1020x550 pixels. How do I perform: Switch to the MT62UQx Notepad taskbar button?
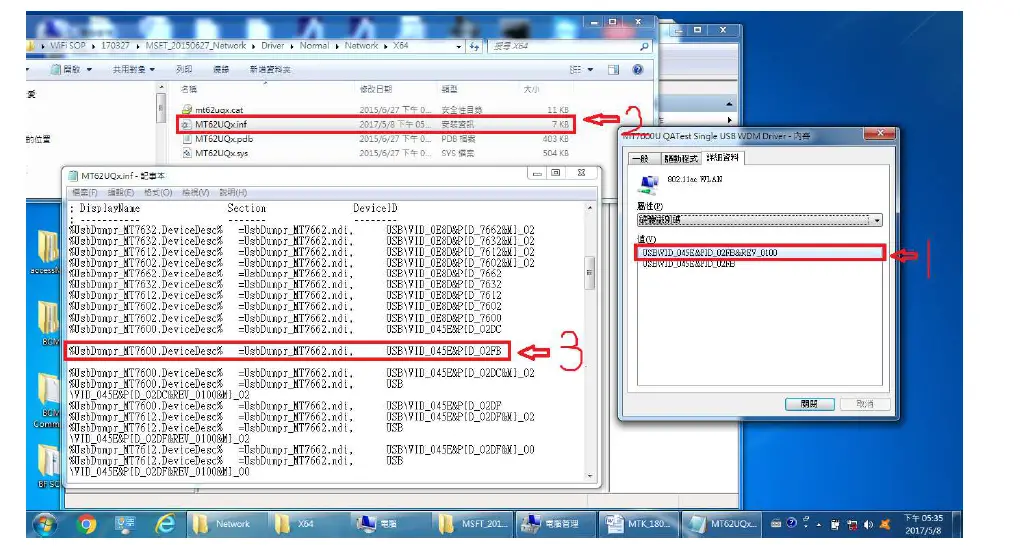coord(721,524)
